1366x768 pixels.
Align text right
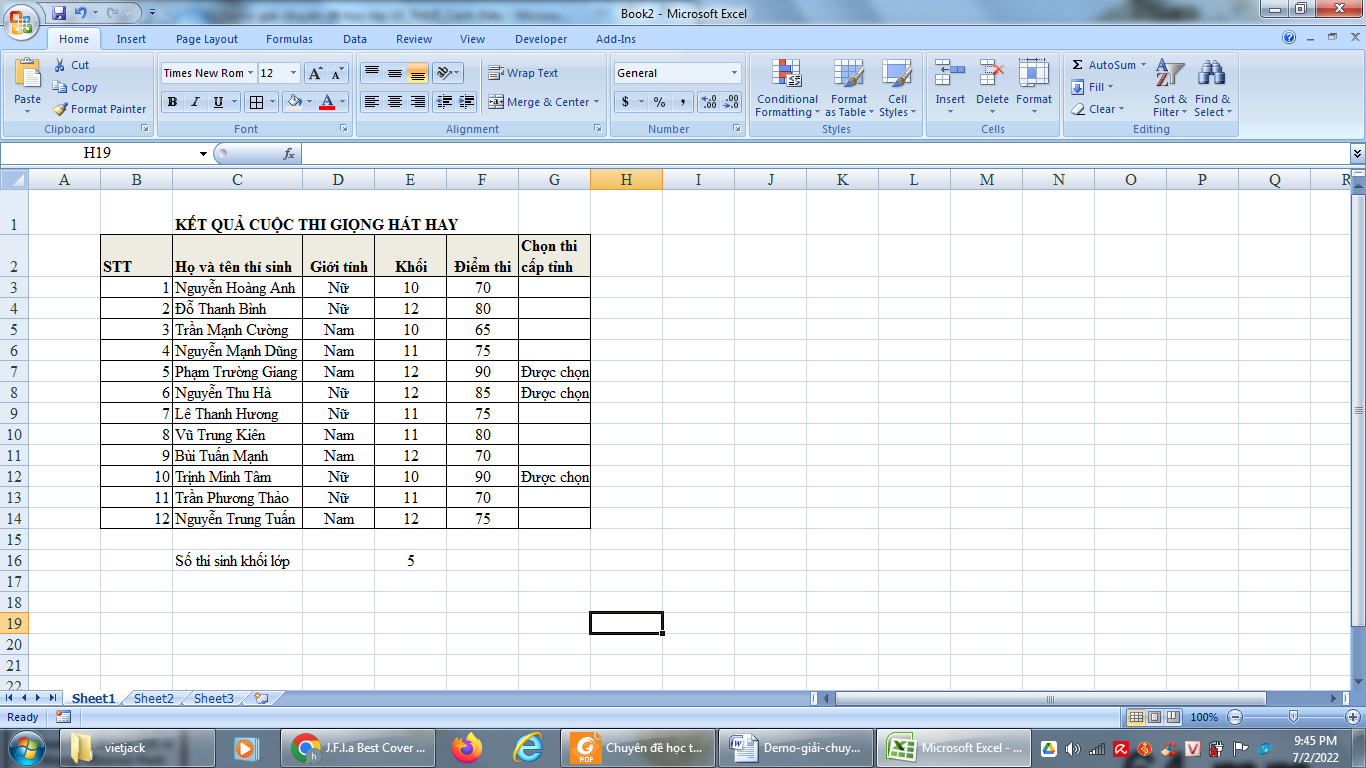417,102
